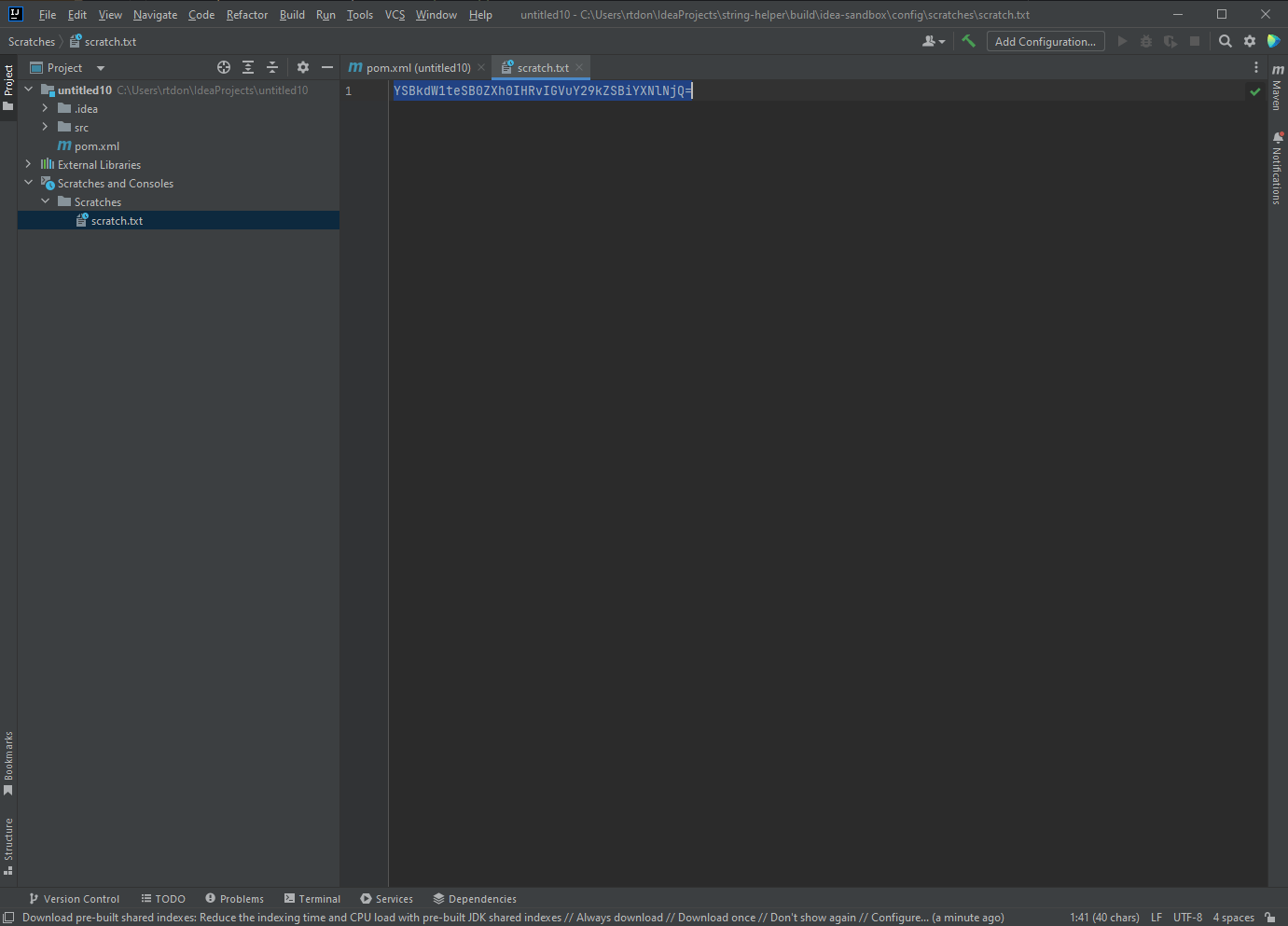Open the Project view mode dropdown
The width and height of the screenshot is (1288, 926).
point(100,67)
